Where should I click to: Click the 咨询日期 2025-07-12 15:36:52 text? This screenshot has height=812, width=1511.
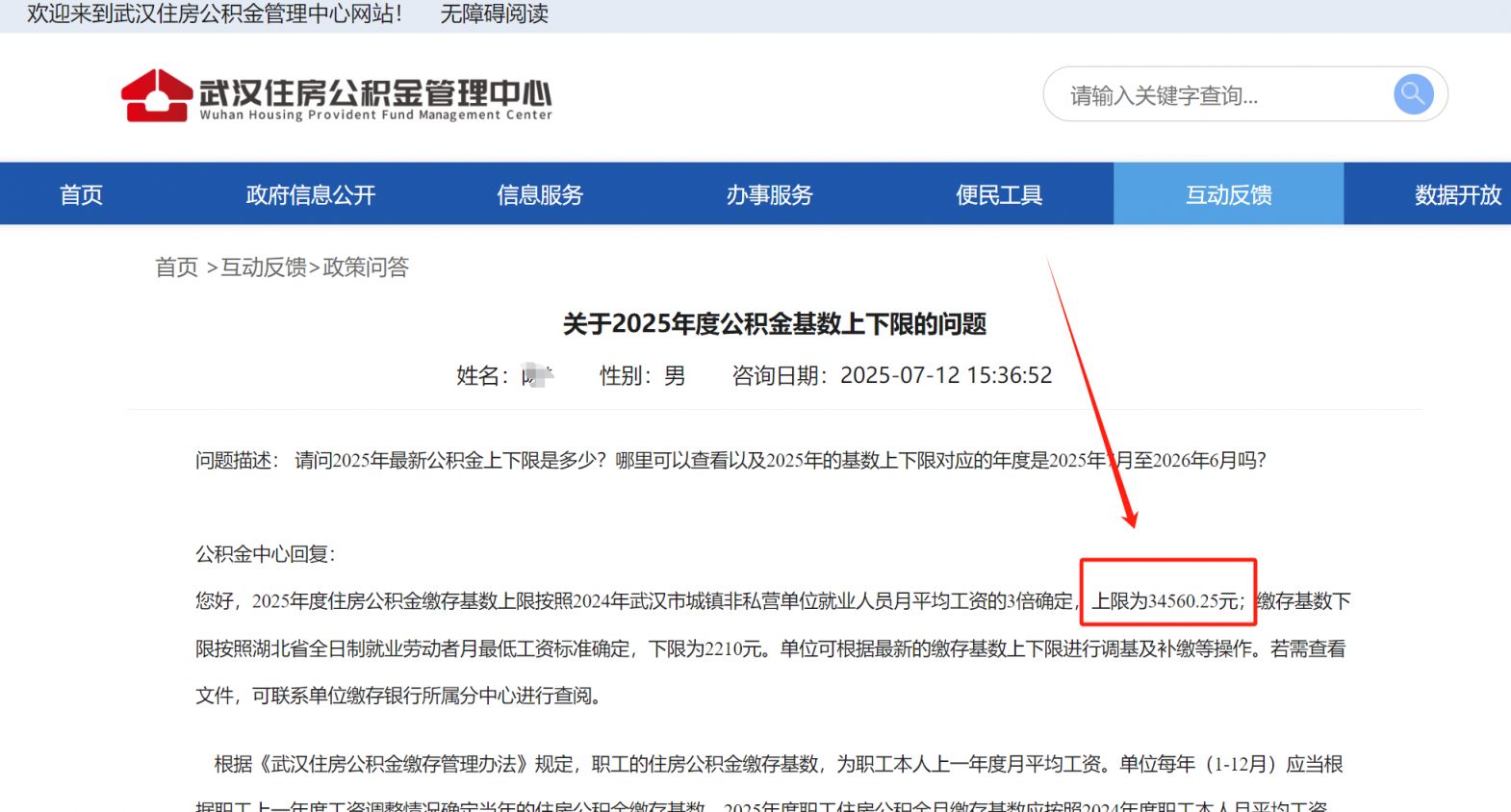892,375
